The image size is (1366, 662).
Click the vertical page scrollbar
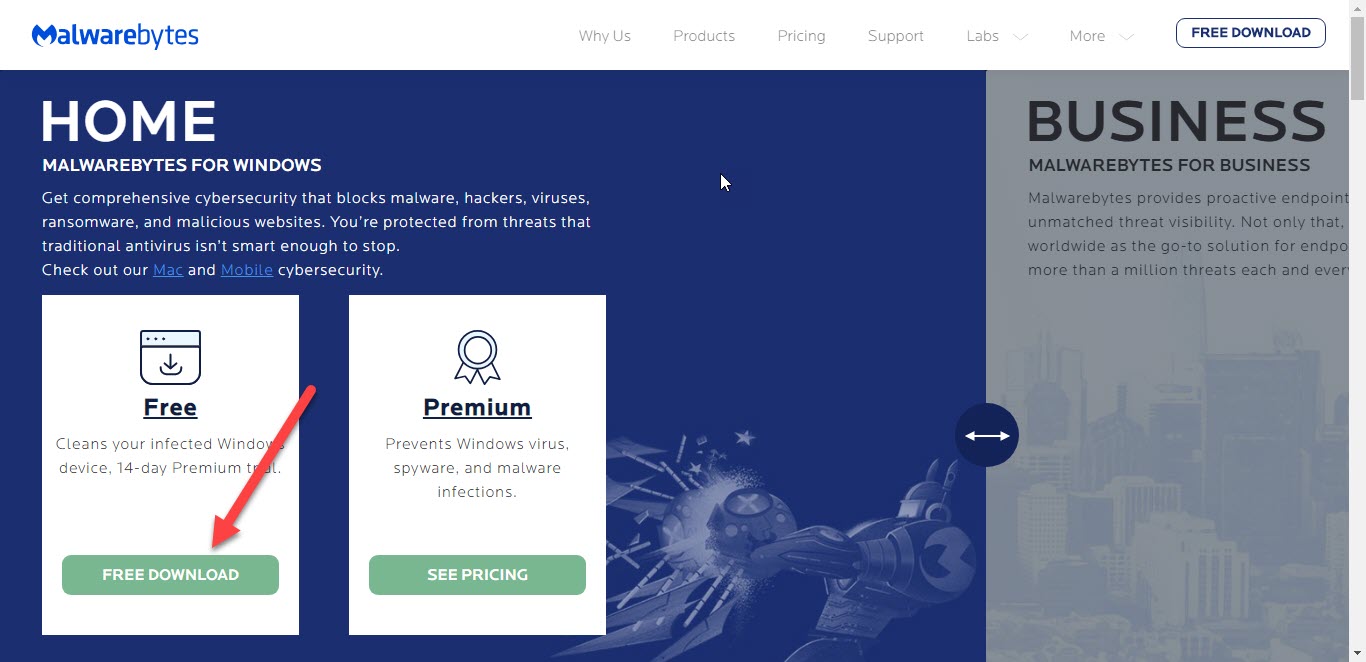[1357, 331]
